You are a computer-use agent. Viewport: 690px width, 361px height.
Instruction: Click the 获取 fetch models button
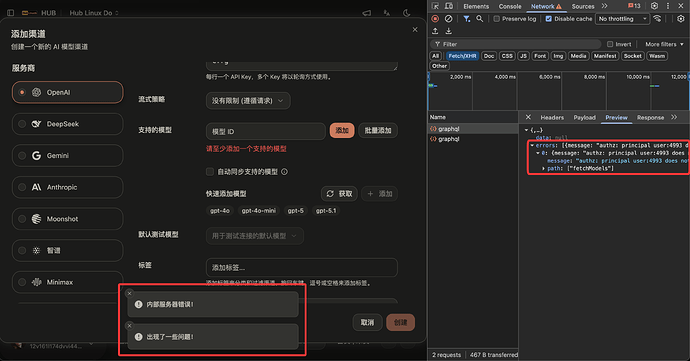(339, 194)
